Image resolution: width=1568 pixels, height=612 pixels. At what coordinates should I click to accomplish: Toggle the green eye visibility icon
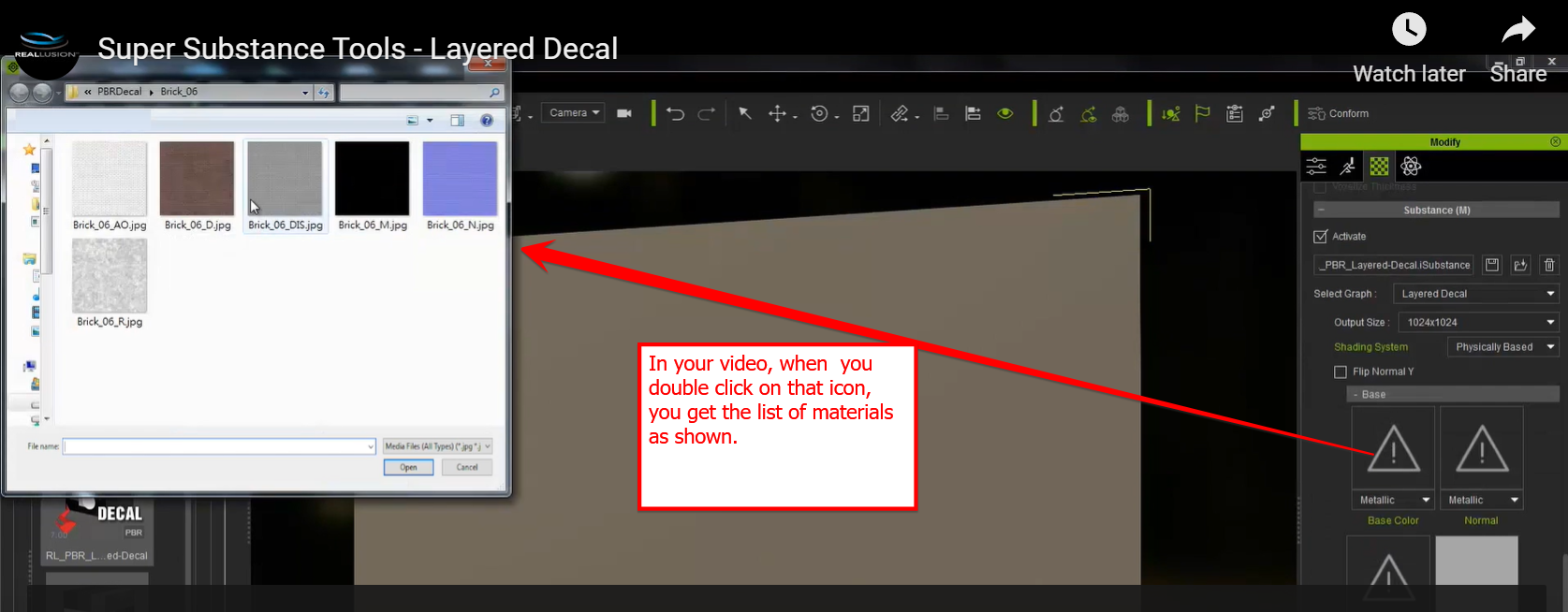[1005, 113]
